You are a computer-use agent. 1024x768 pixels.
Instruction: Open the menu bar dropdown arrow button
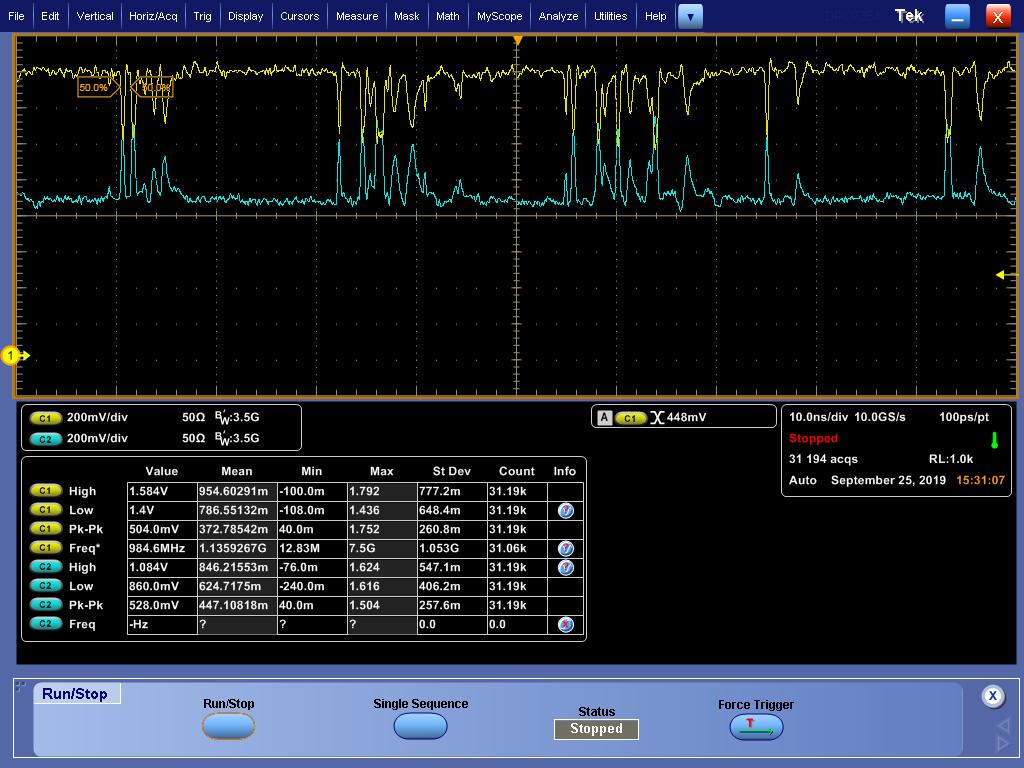pyautogui.click(x=690, y=16)
